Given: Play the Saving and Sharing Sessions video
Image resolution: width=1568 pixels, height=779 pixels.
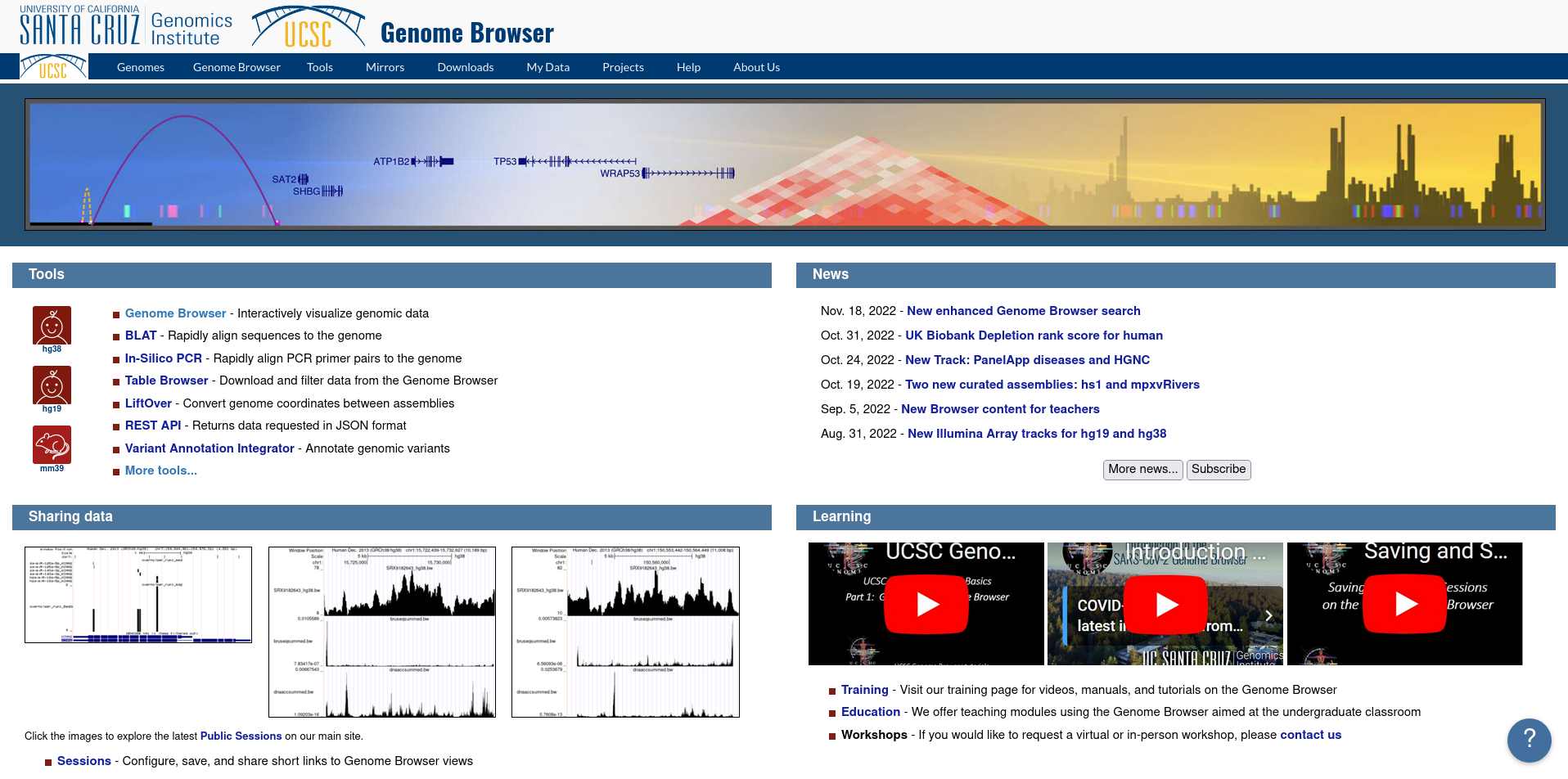Looking at the screenshot, I should point(1404,604).
